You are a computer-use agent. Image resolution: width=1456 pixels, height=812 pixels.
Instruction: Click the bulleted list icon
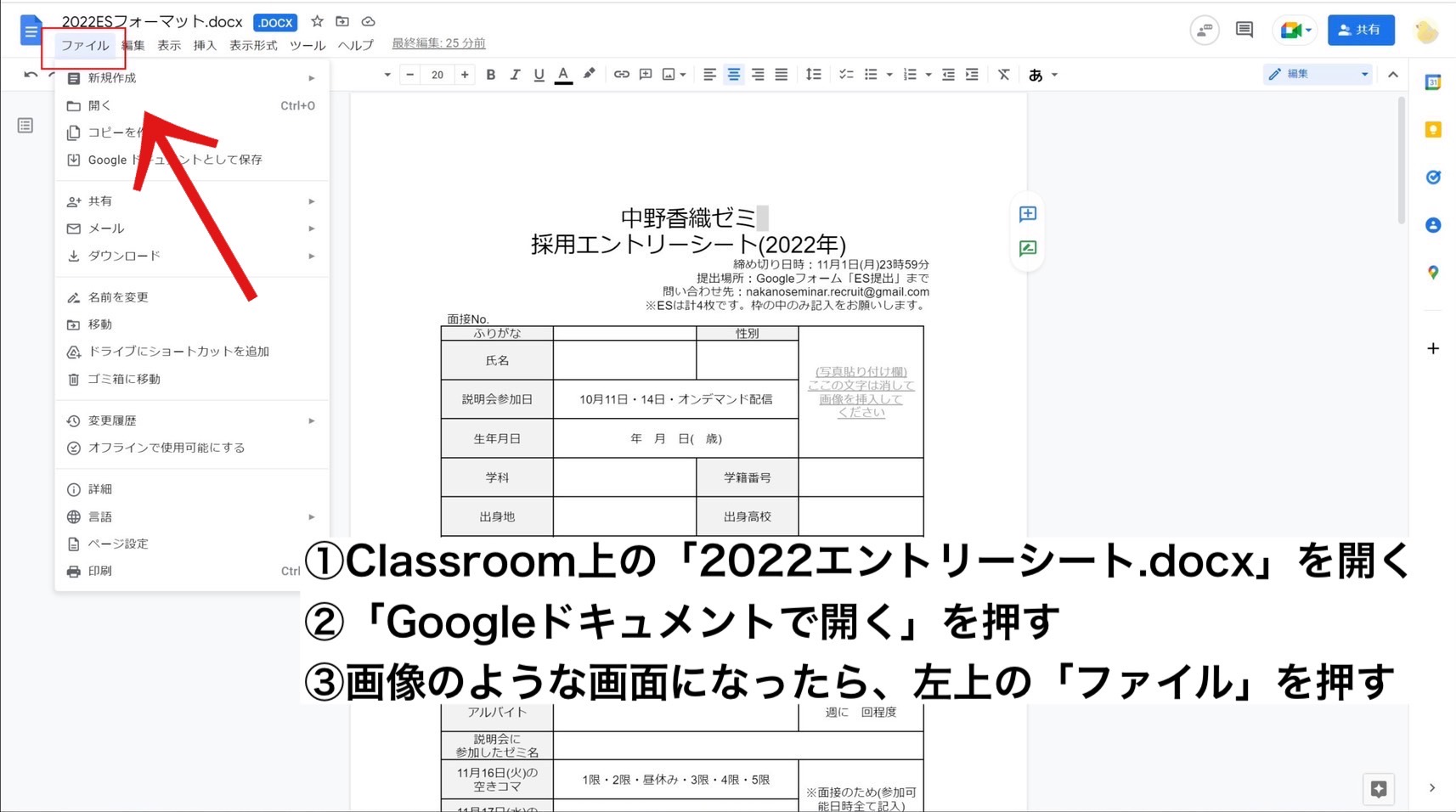(871, 75)
